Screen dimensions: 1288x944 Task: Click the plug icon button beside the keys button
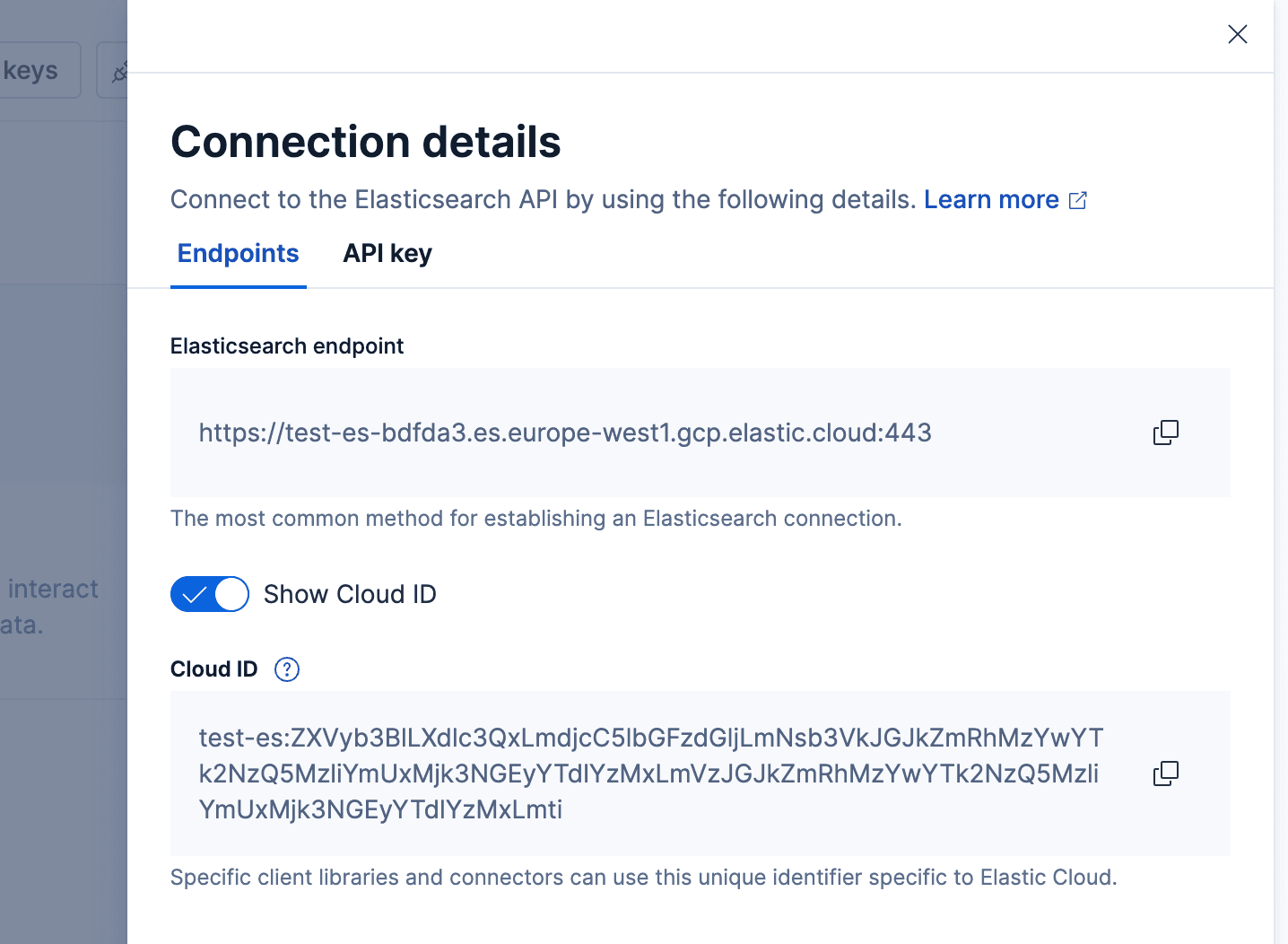121,70
